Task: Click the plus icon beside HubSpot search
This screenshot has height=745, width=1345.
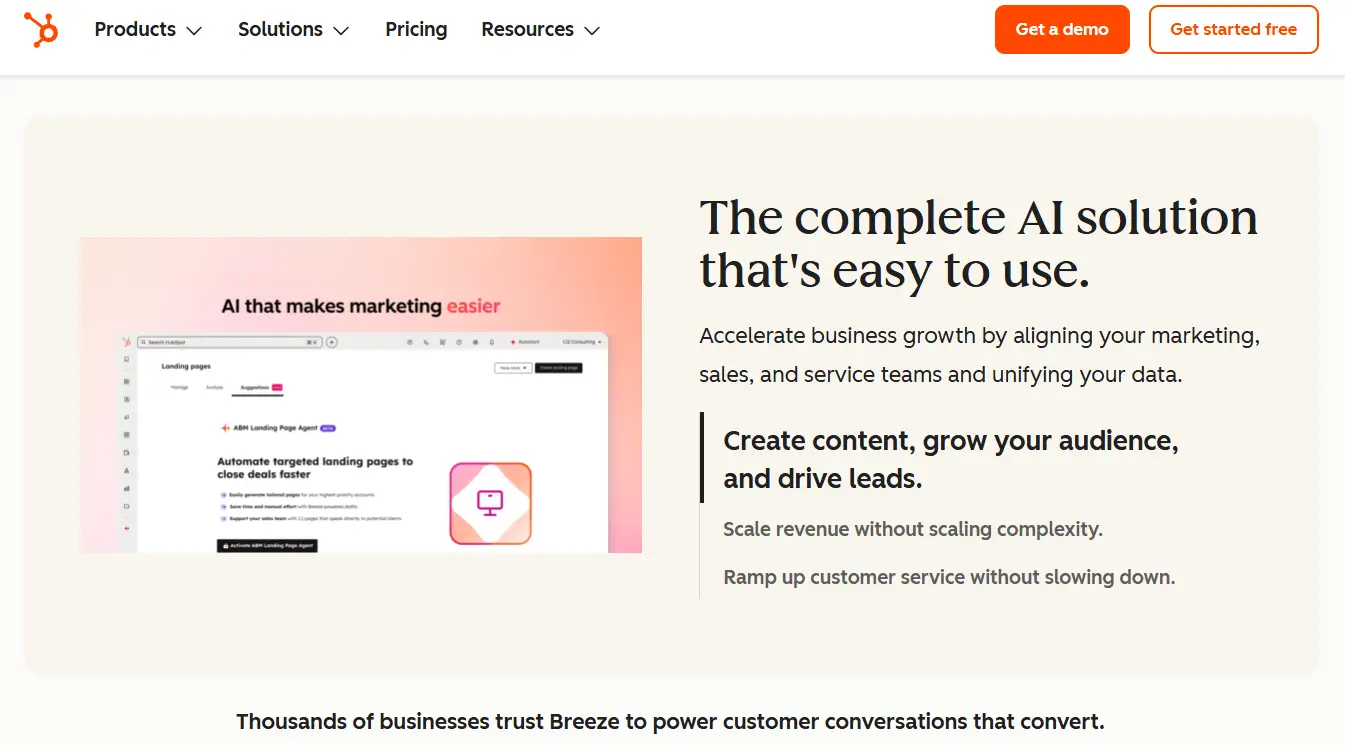Action: [x=332, y=342]
